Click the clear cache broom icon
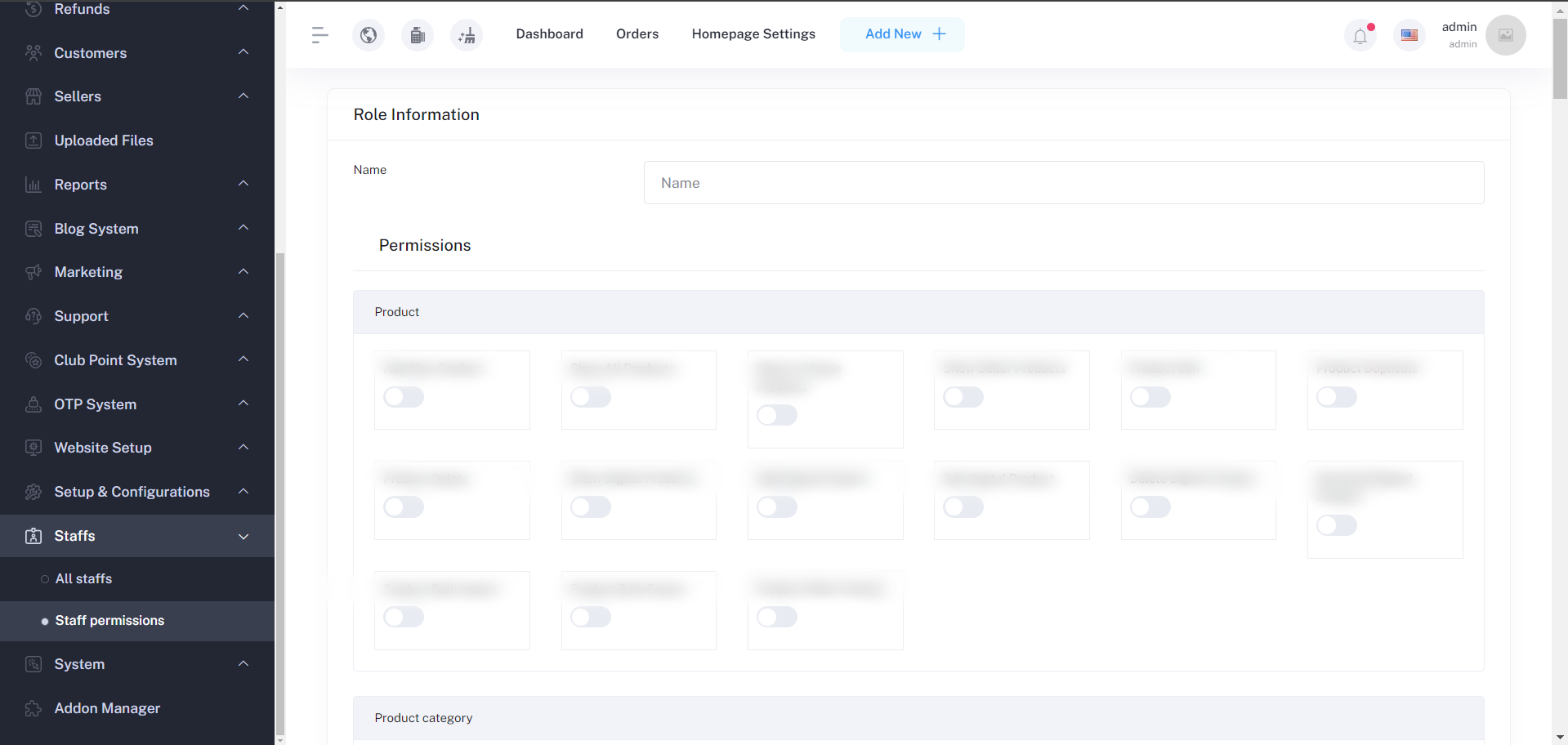Image resolution: width=1568 pixels, height=745 pixels. (467, 35)
